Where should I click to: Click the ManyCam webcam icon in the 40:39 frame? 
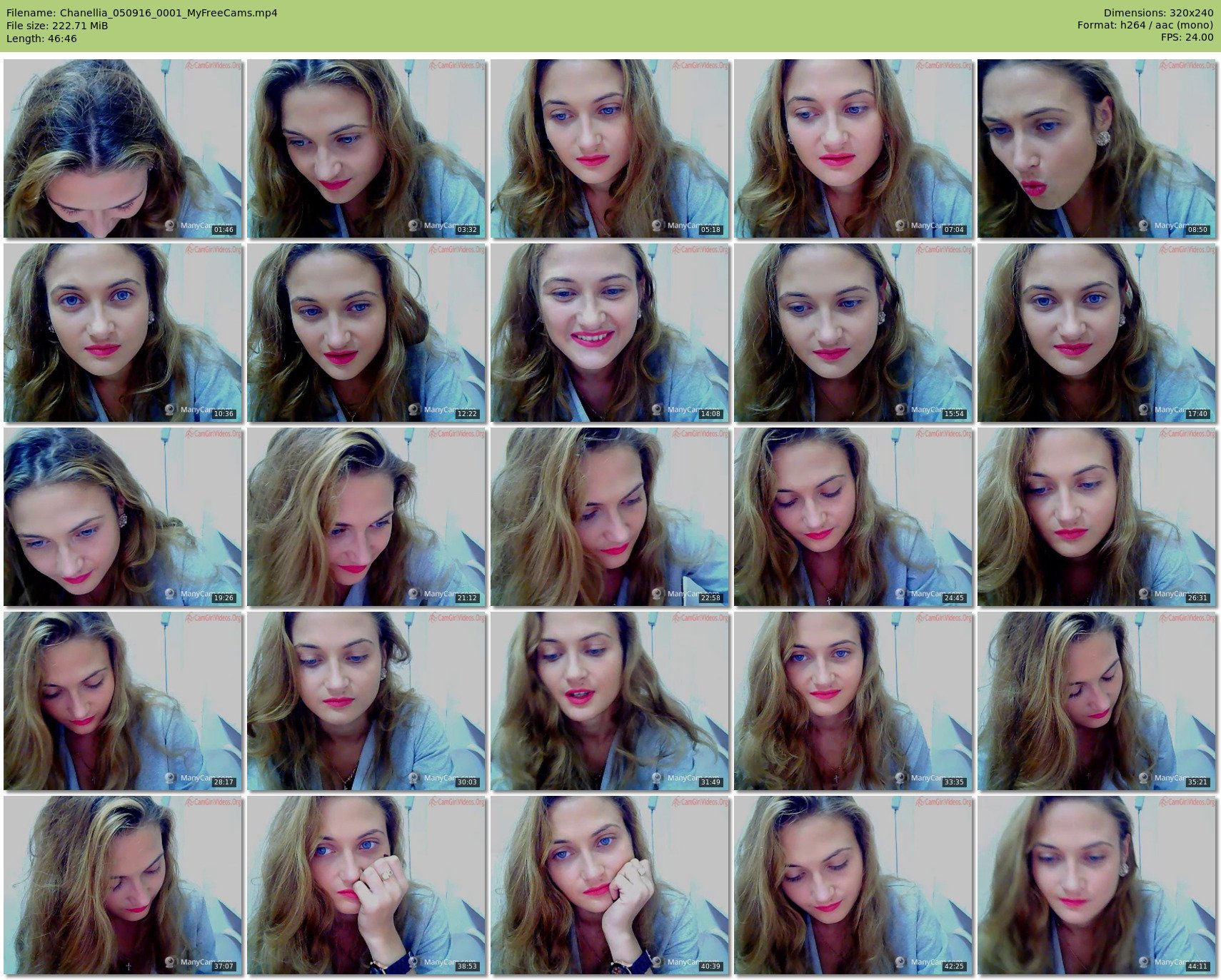(x=657, y=962)
